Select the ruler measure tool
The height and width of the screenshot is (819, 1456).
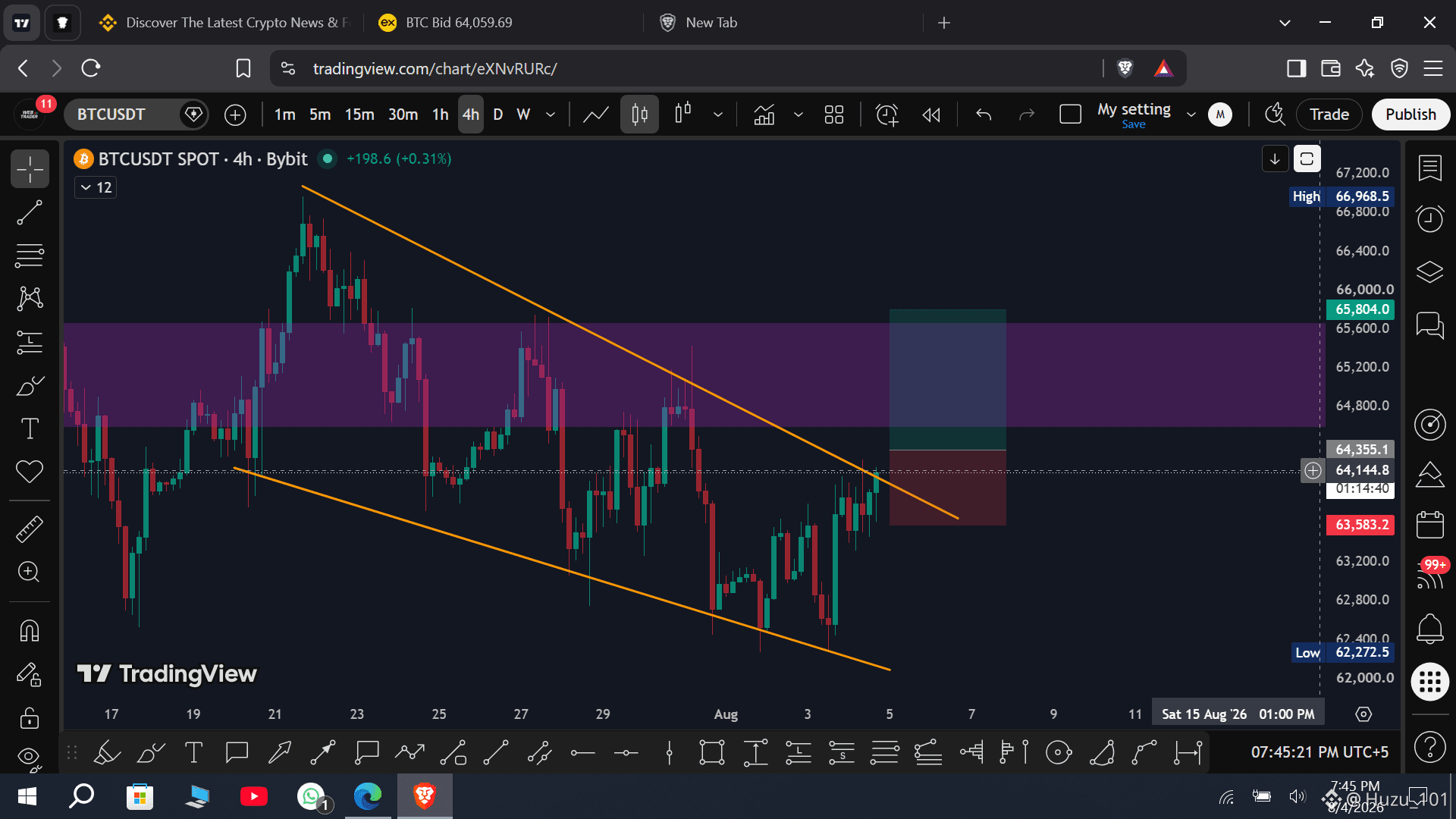[30, 529]
